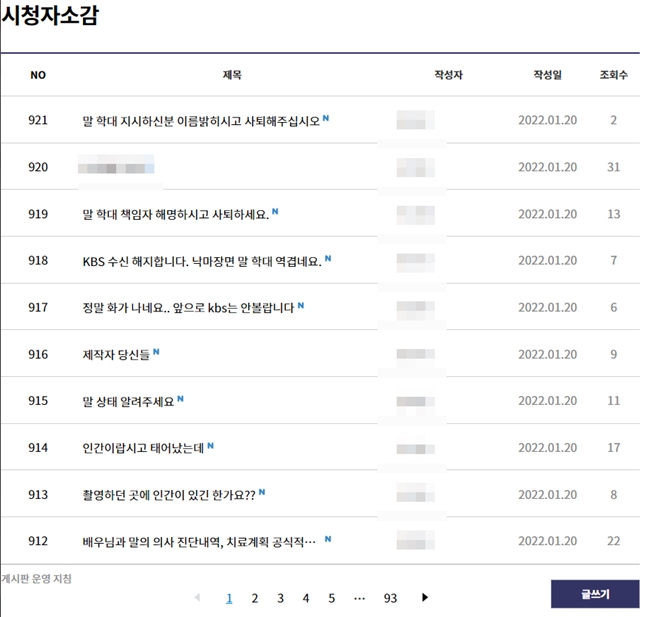Click the N badge beside post 916 title
Screen dimensions: 658x617
click(156, 352)
